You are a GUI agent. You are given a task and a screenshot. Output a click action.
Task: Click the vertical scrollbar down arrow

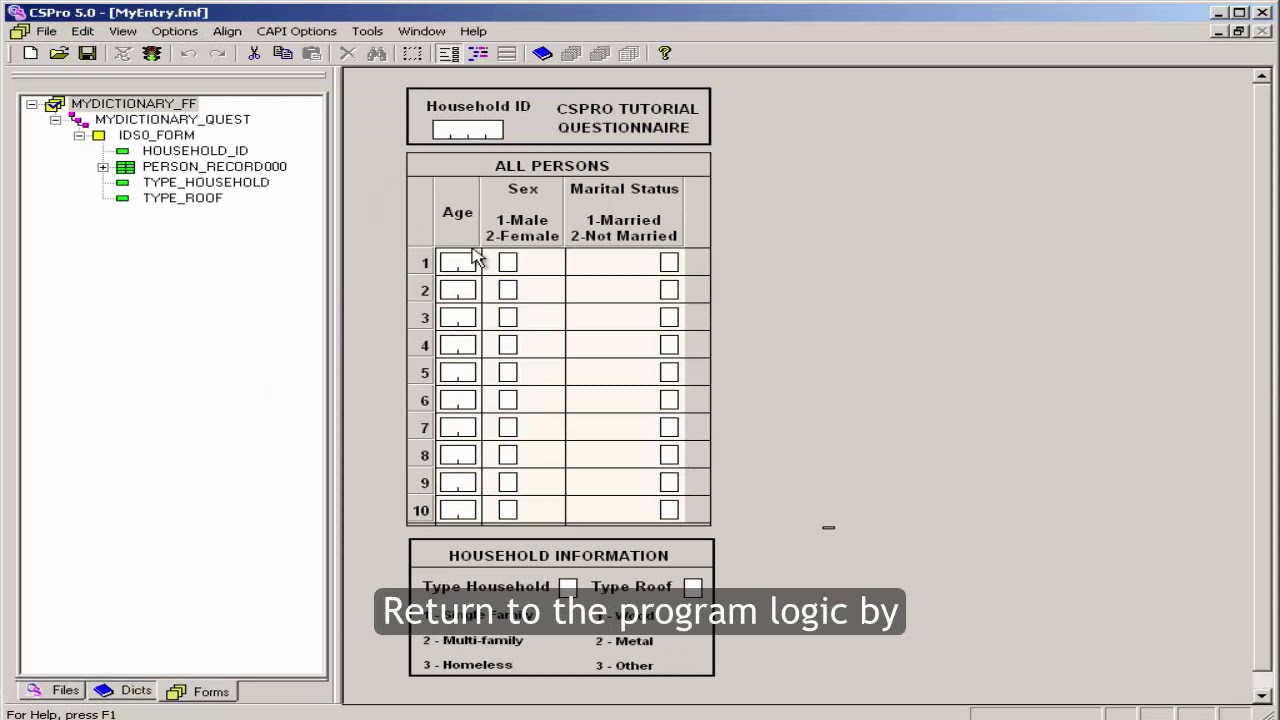(1262, 695)
